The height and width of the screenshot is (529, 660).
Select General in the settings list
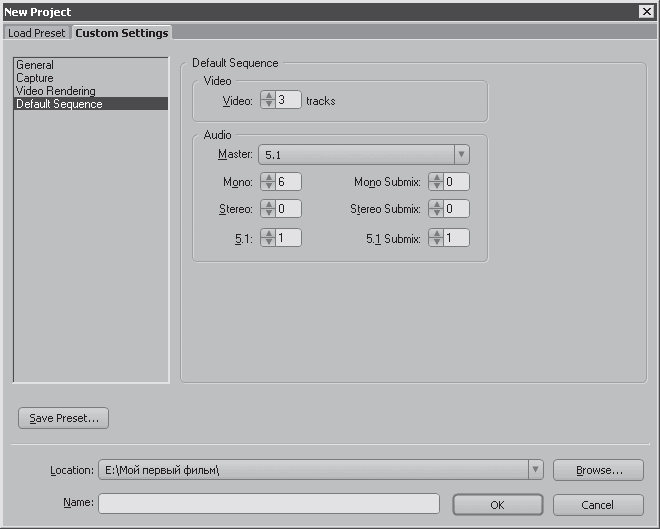click(91, 65)
